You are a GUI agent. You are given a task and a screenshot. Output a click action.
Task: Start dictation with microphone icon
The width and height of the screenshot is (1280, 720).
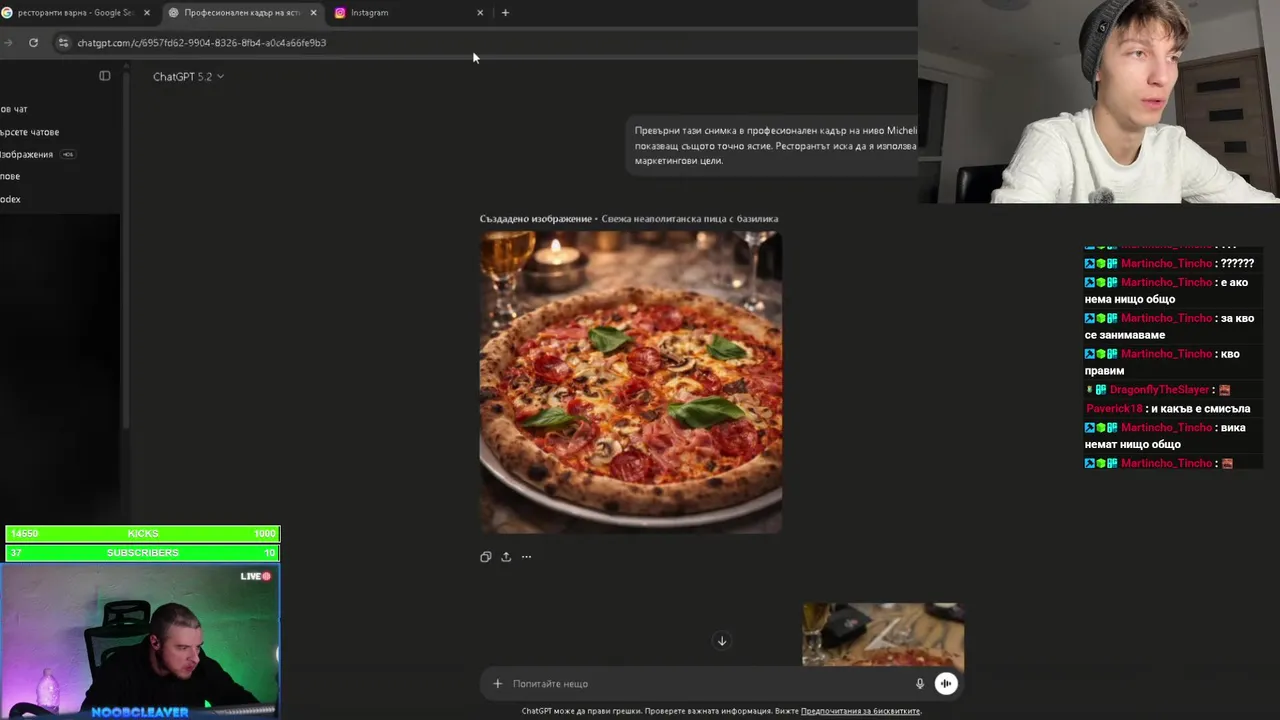click(x=920, y=684)
